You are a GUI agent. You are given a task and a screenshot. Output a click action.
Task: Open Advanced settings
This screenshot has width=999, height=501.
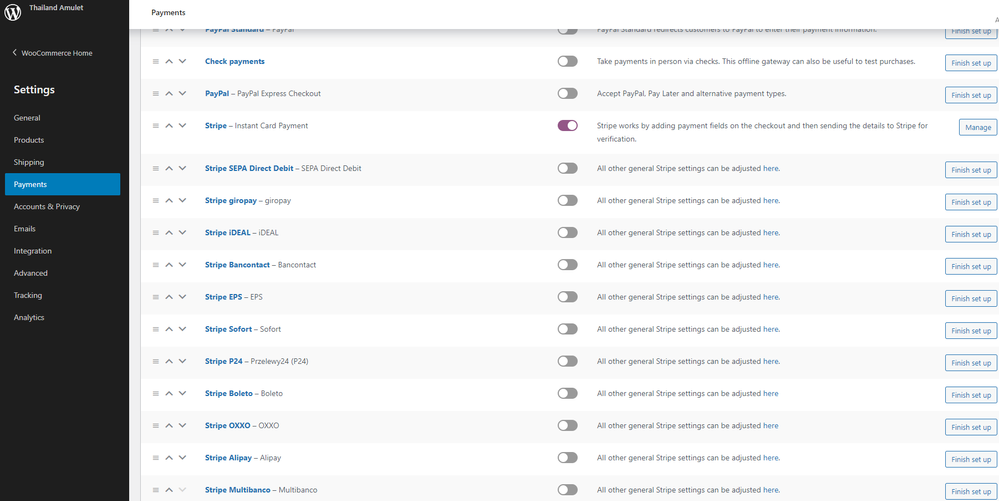click(x=31, y=273)
